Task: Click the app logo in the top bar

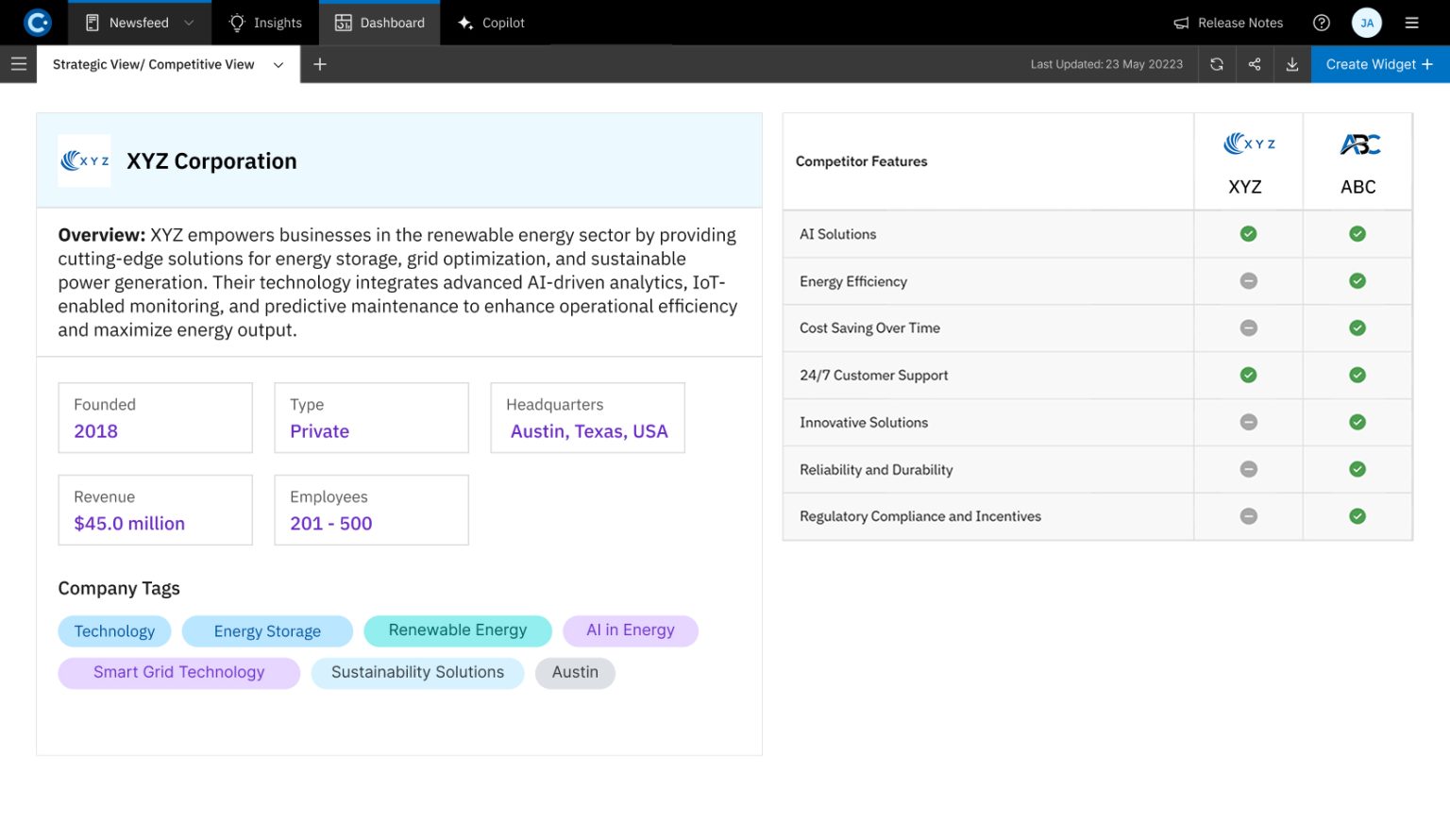Action: (x=38, y=23)
